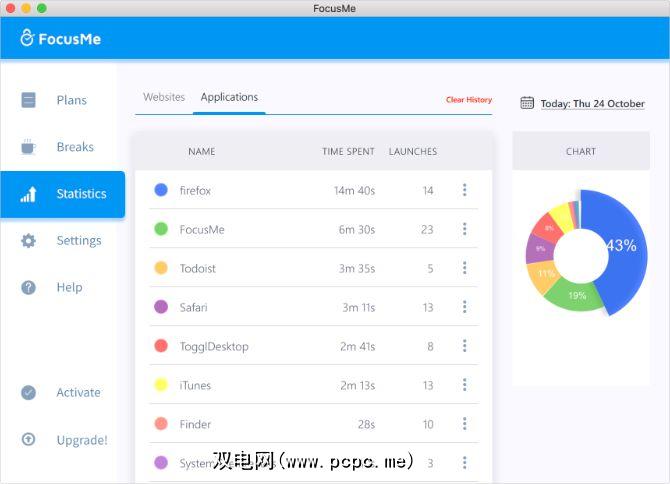
Task: Go to Settings in the sidebar
Action: (x=79, y=241)
